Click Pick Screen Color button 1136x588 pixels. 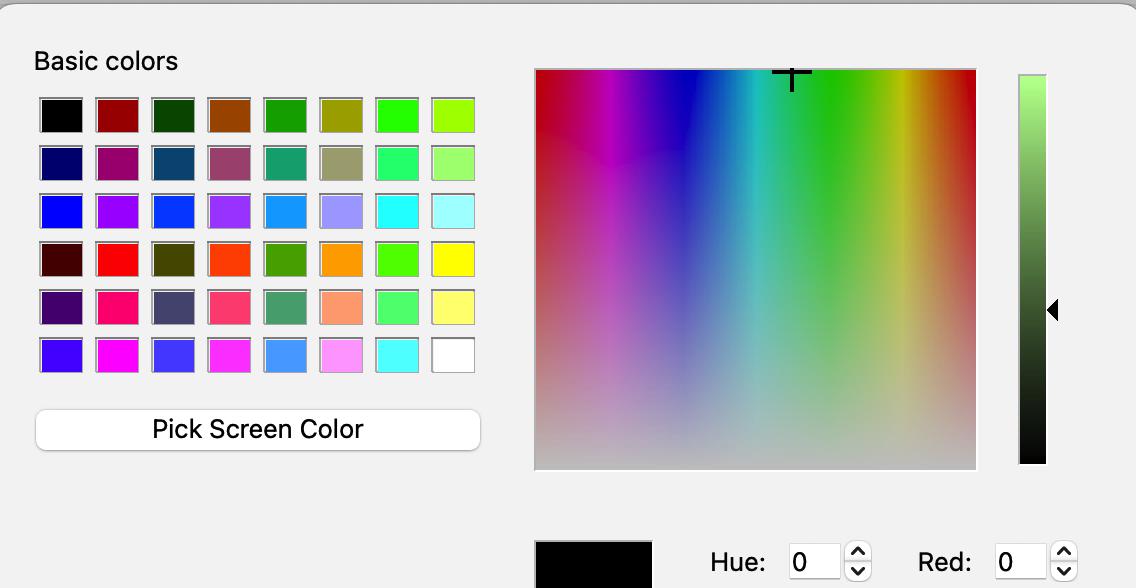[x=258, y=429]
